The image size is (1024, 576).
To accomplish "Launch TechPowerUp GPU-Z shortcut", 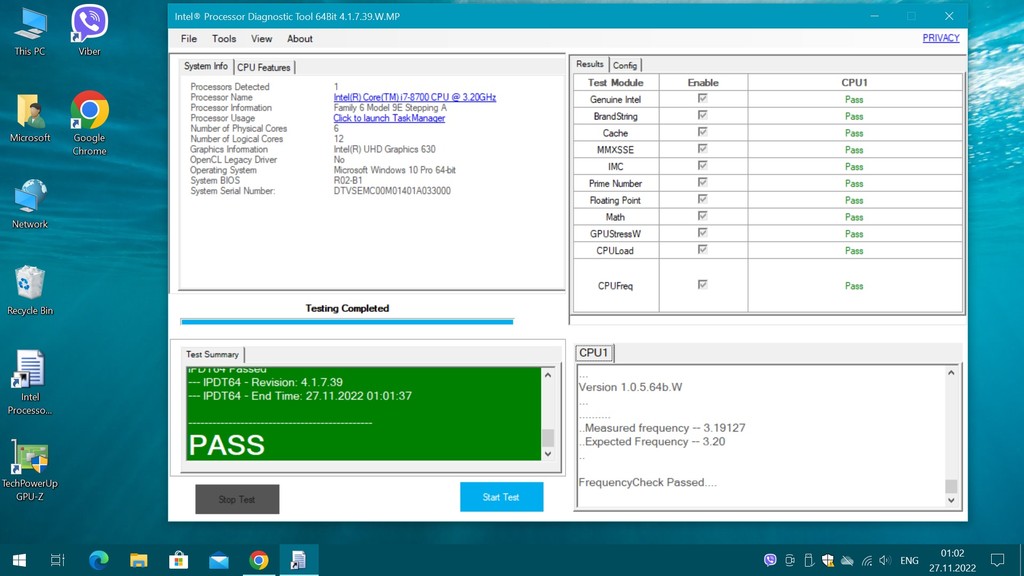I will (30, 470).
